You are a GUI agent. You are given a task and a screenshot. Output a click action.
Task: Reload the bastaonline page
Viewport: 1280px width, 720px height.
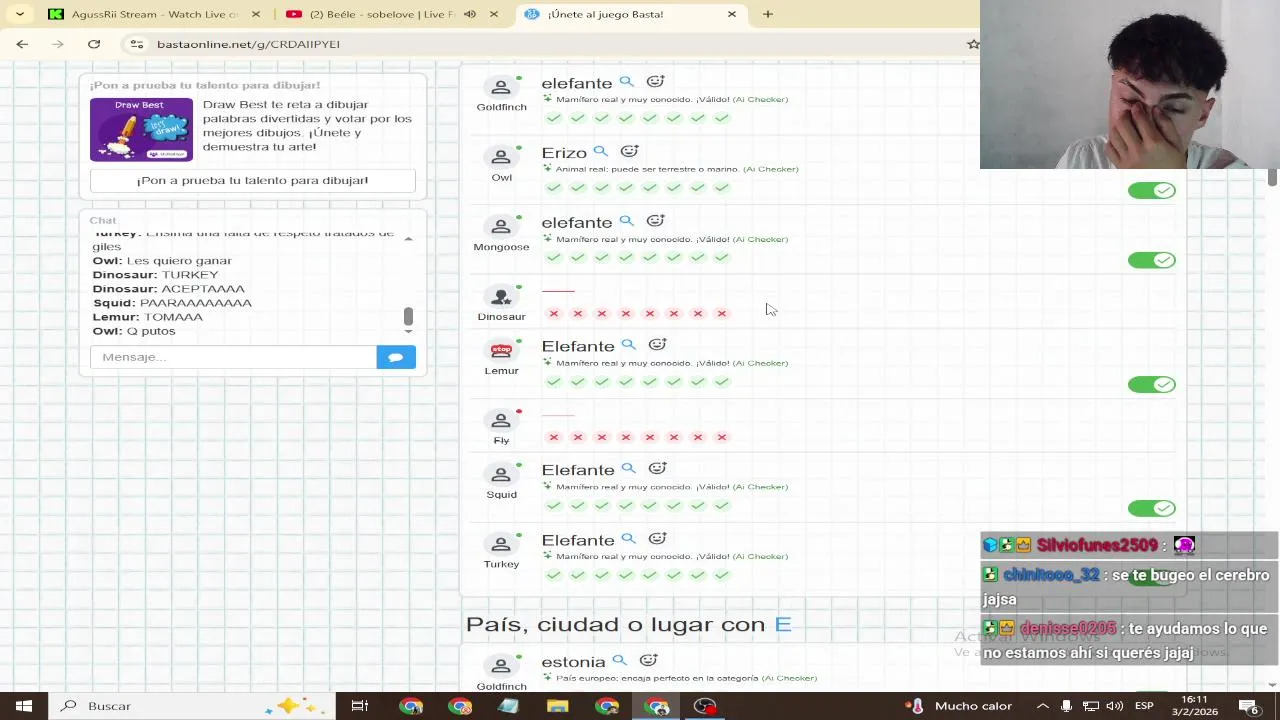point(94,44)
